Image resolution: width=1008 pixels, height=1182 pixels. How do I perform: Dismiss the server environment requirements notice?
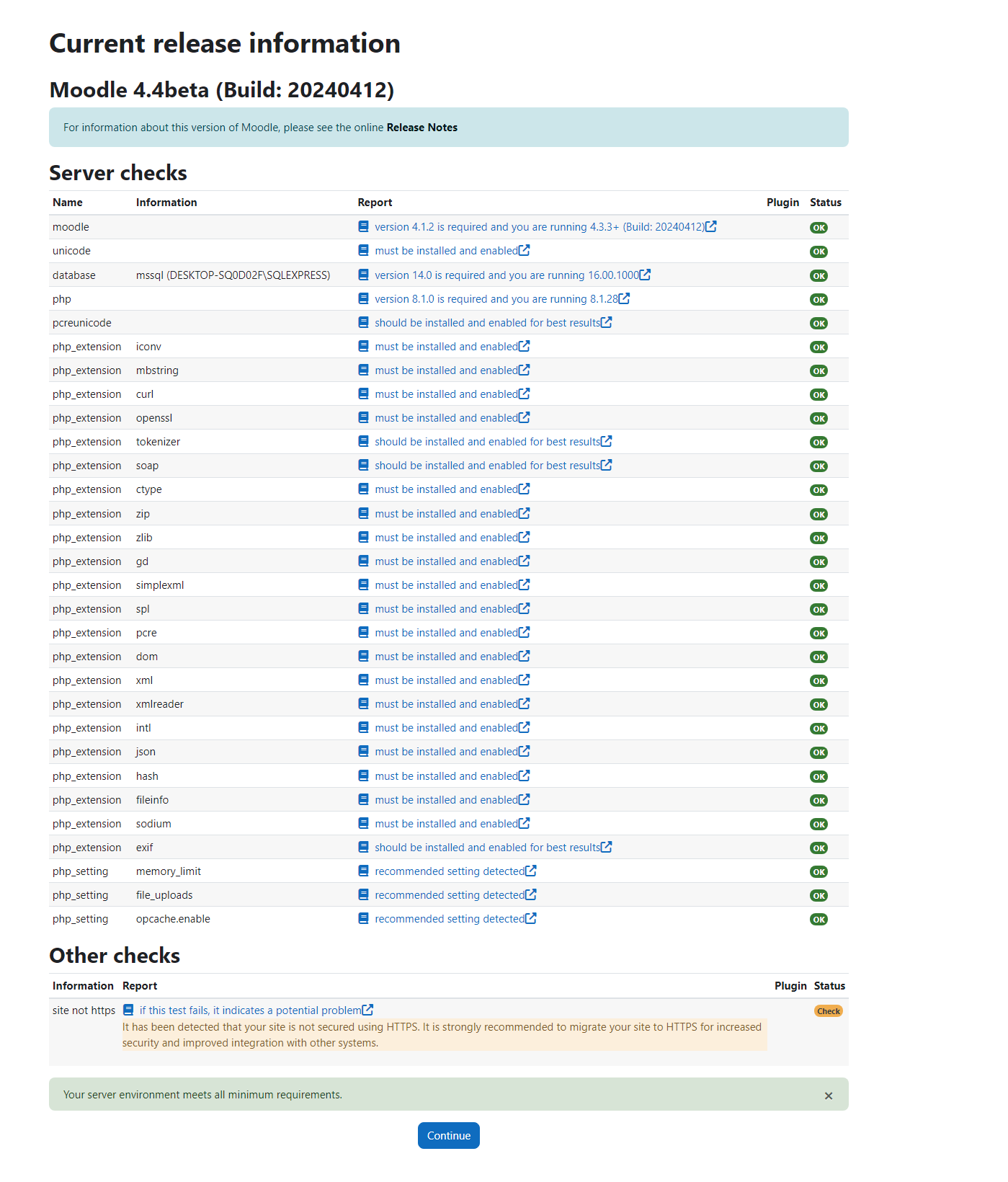pos(829,1096)
